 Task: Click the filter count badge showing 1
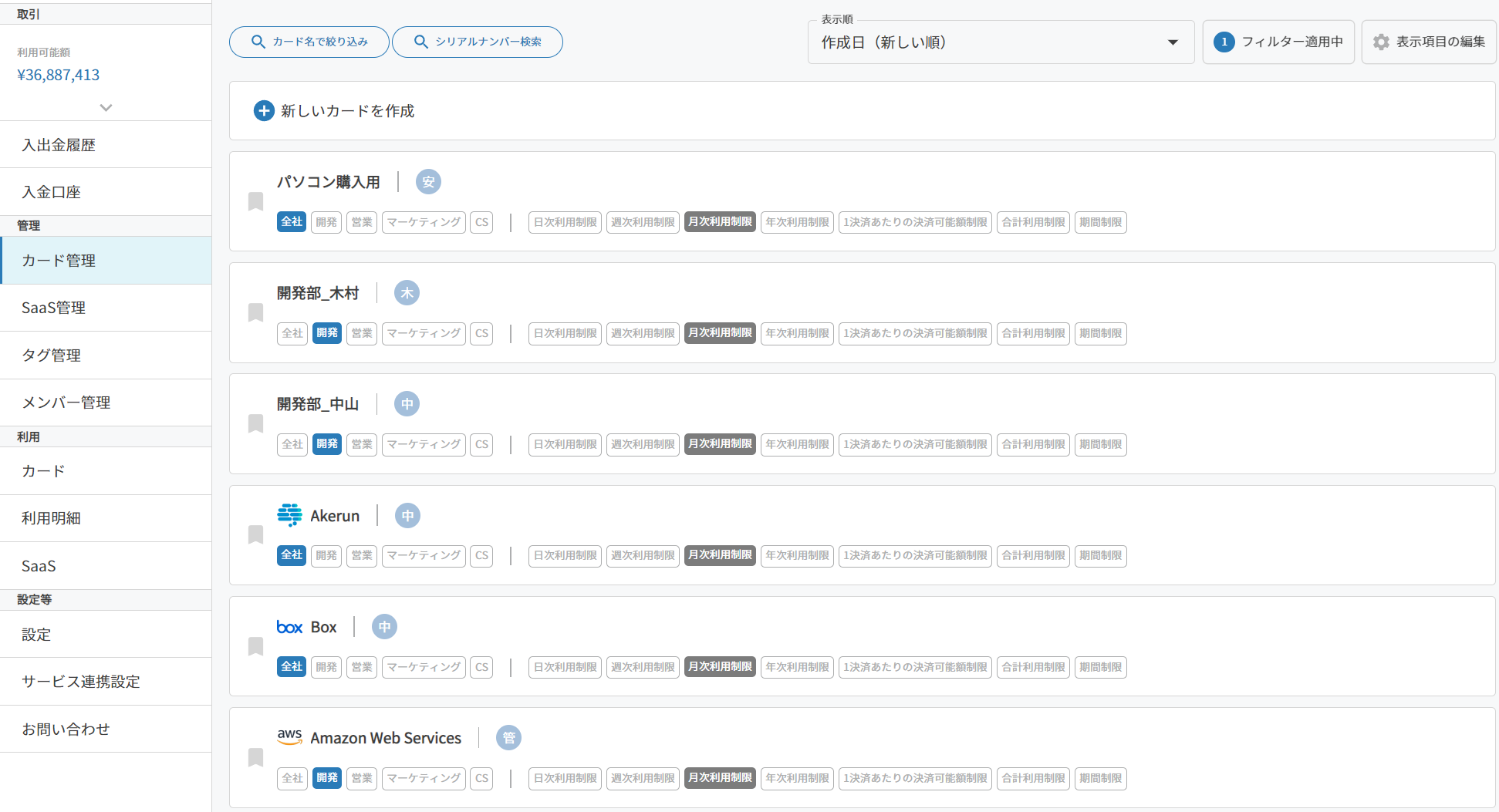1224,42
